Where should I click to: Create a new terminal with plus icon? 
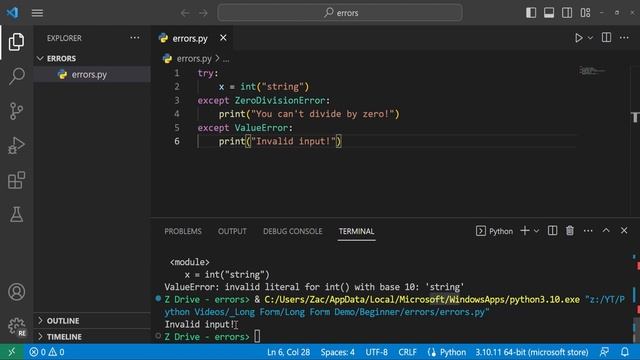coord(525,231)
